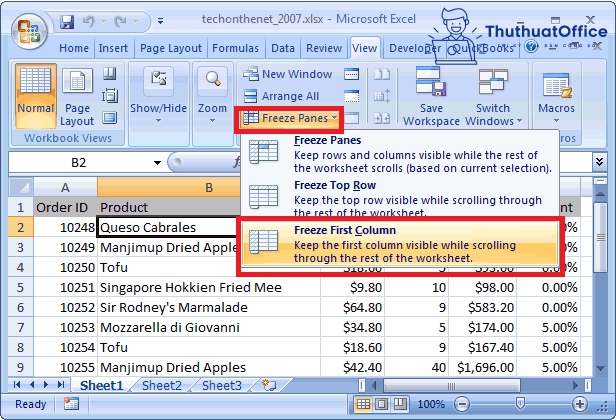Image resolution: width=616 pixels, height=420 pixels.
Task: Open the Name Box dropdown arrow
Action: click(x=158, y=163)
